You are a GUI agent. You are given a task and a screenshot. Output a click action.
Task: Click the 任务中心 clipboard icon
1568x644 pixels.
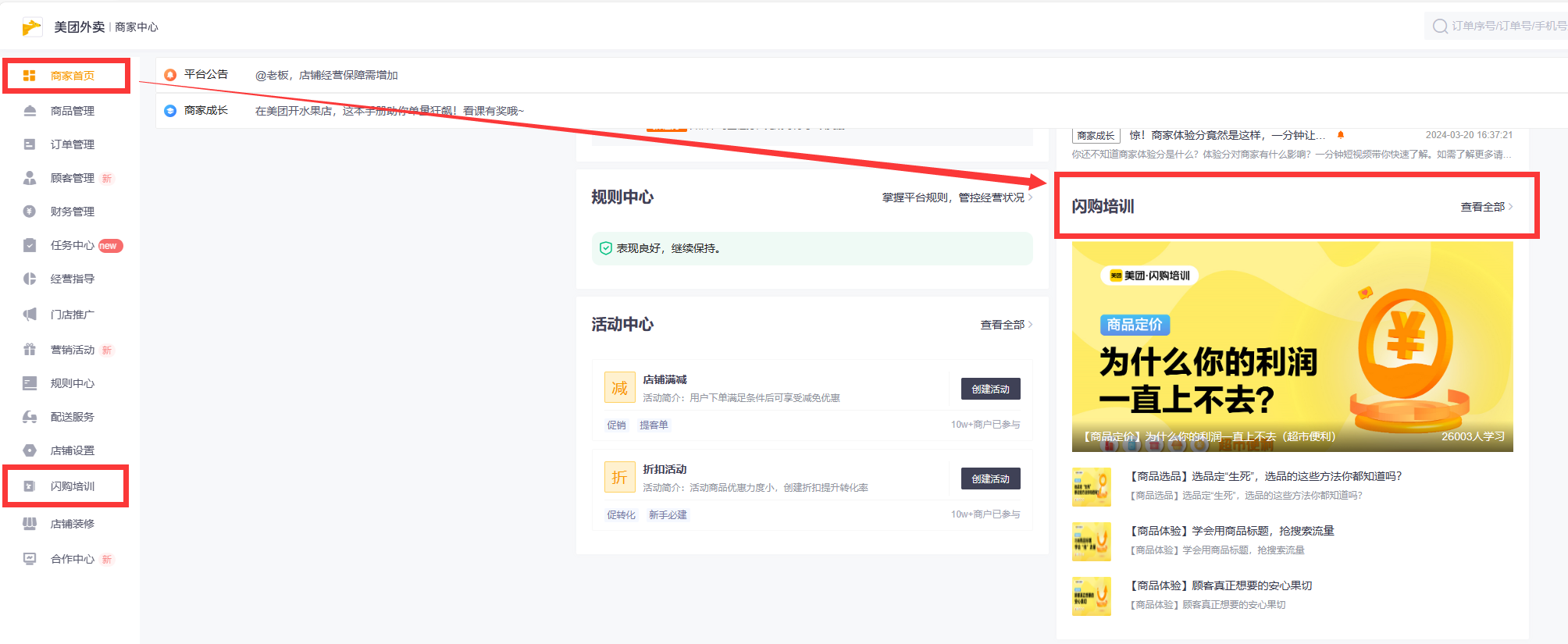point(30,245)
